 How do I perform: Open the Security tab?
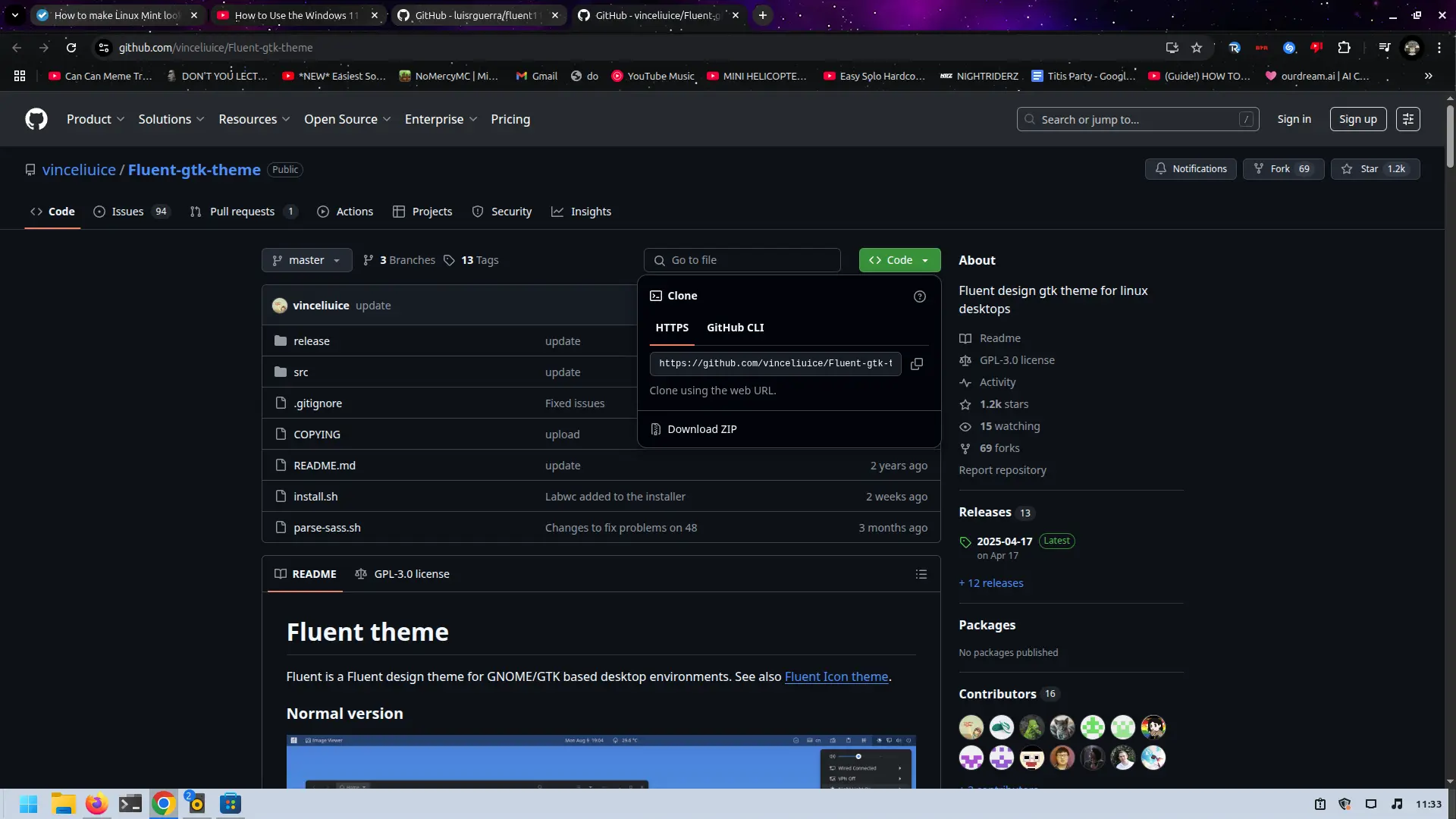point(501,212)
